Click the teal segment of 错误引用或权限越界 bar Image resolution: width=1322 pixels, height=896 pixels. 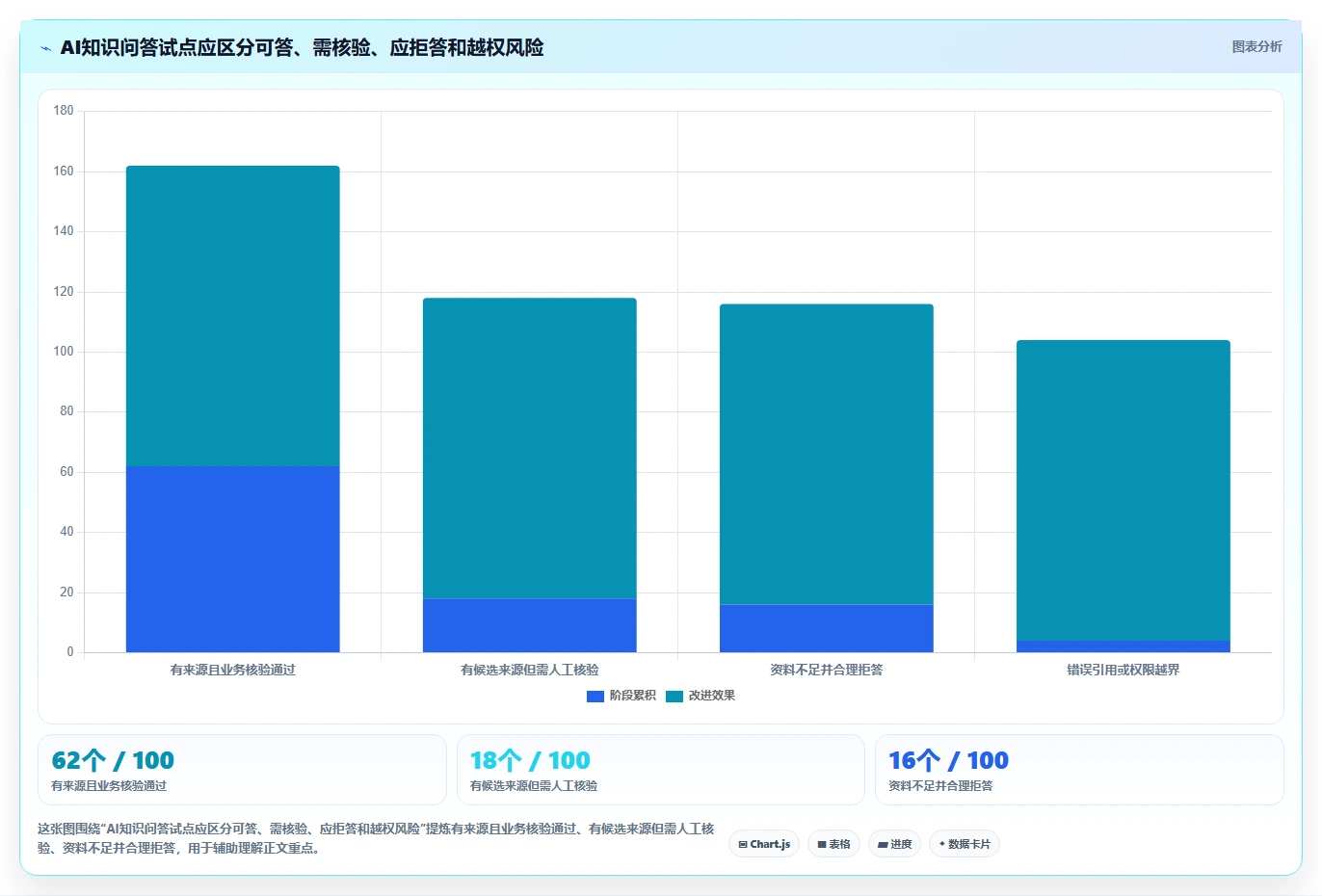(x=1124, y=490)
